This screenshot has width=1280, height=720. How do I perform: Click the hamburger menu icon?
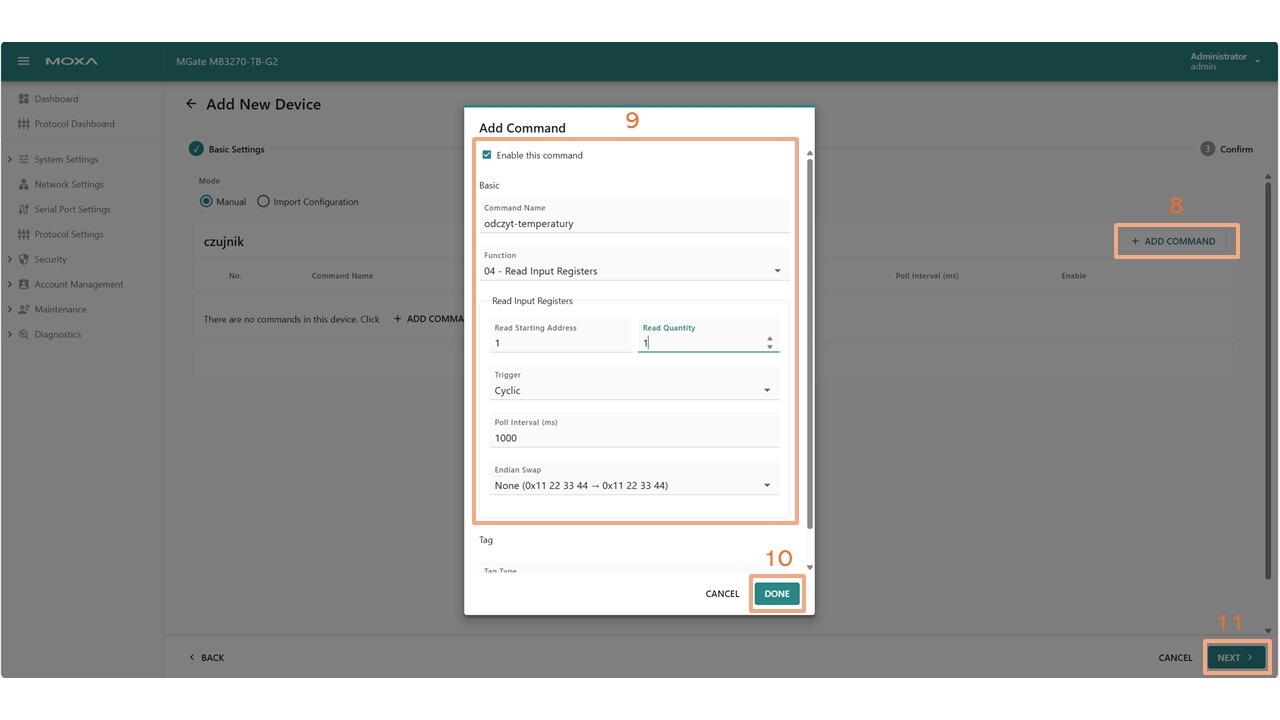(x=24, y=61)
